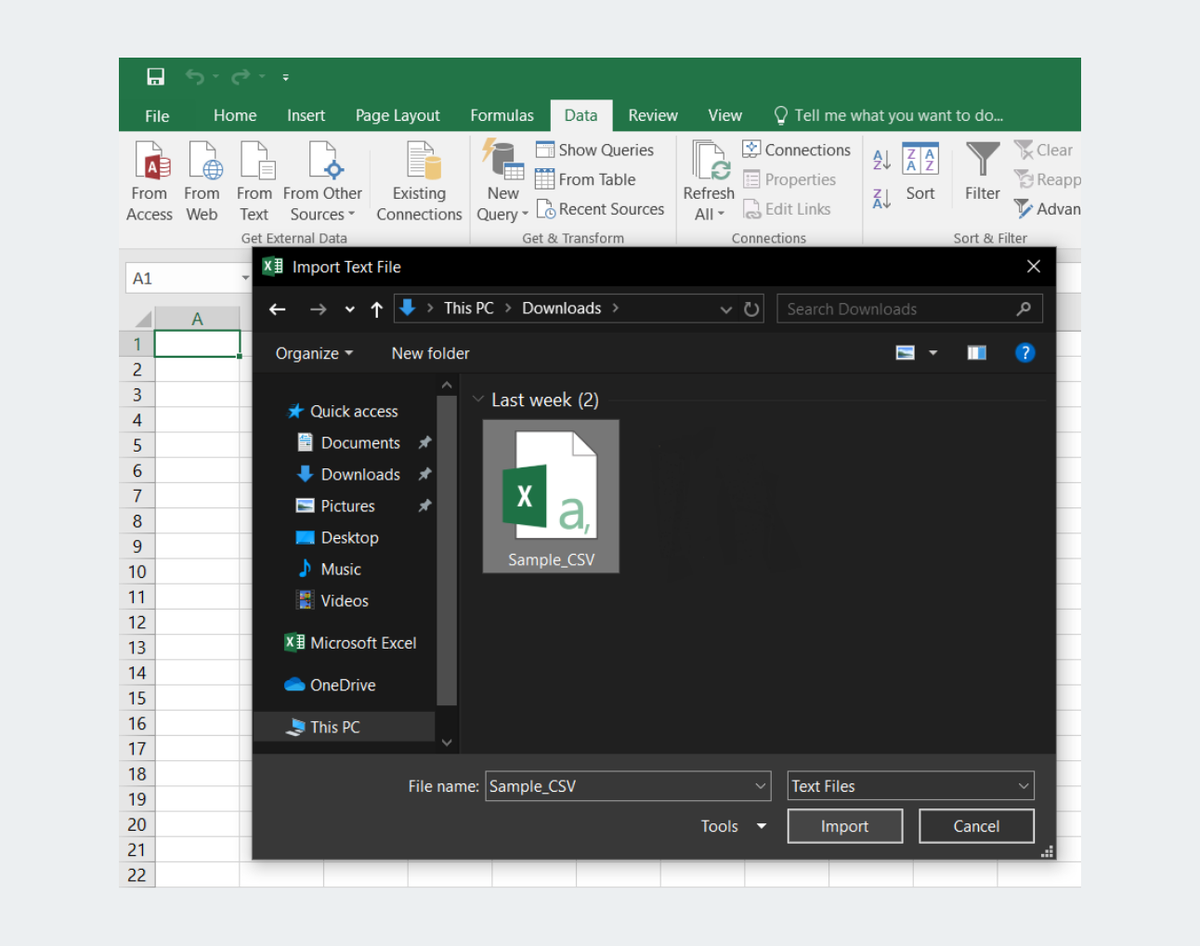Select the Sample_CSV file thumbnail
Screen dimensions: 1200x946
point(551,496)
